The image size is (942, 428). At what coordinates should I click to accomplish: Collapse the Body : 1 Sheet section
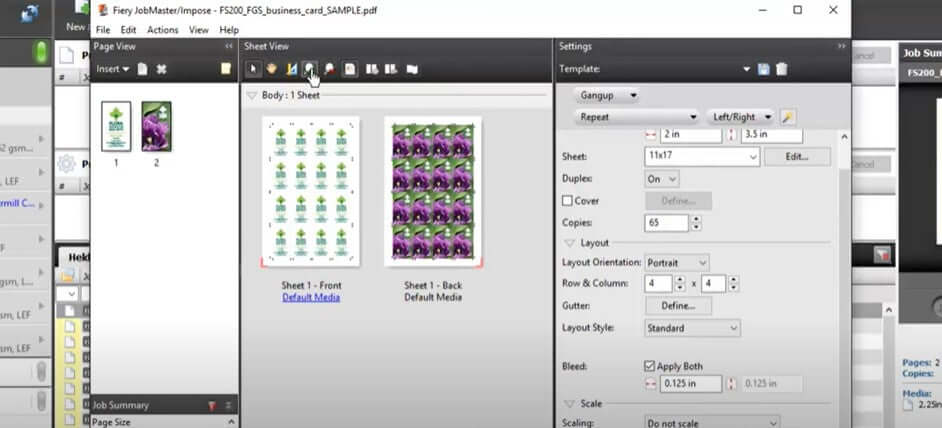(x=251, y=95)
